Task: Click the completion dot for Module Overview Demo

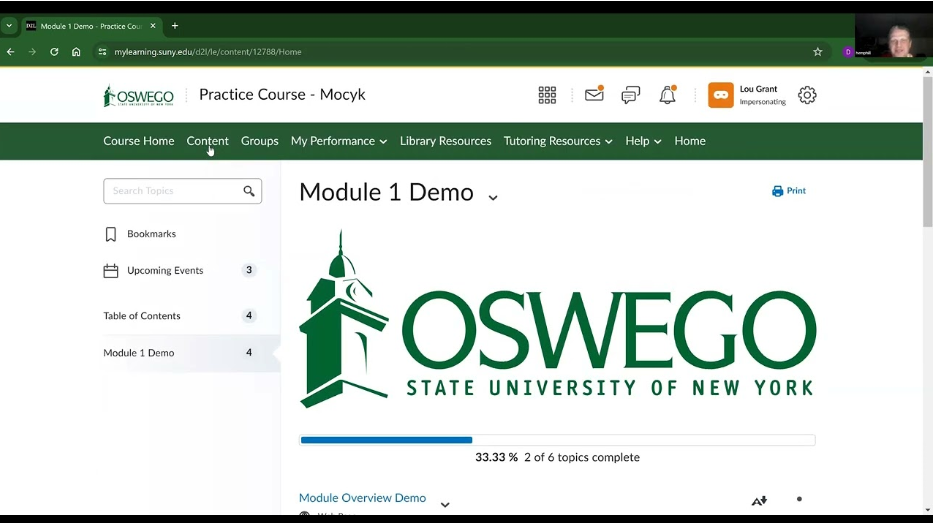Action: (x=799, y=499)
